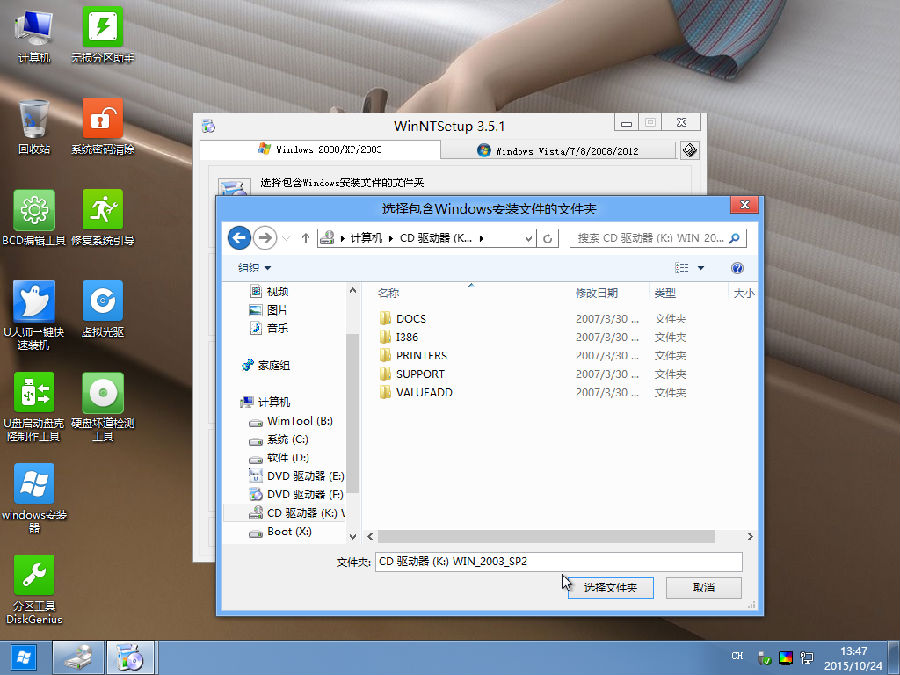The image size is (900, 675).
Task: Click the navigation pane scroll up arrow
Action: (x=353, y=290)
